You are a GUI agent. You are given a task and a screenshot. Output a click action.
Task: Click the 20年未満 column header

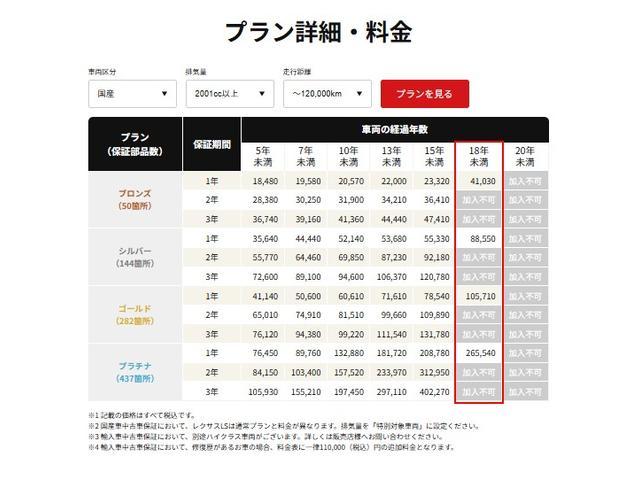pos(524,155)
